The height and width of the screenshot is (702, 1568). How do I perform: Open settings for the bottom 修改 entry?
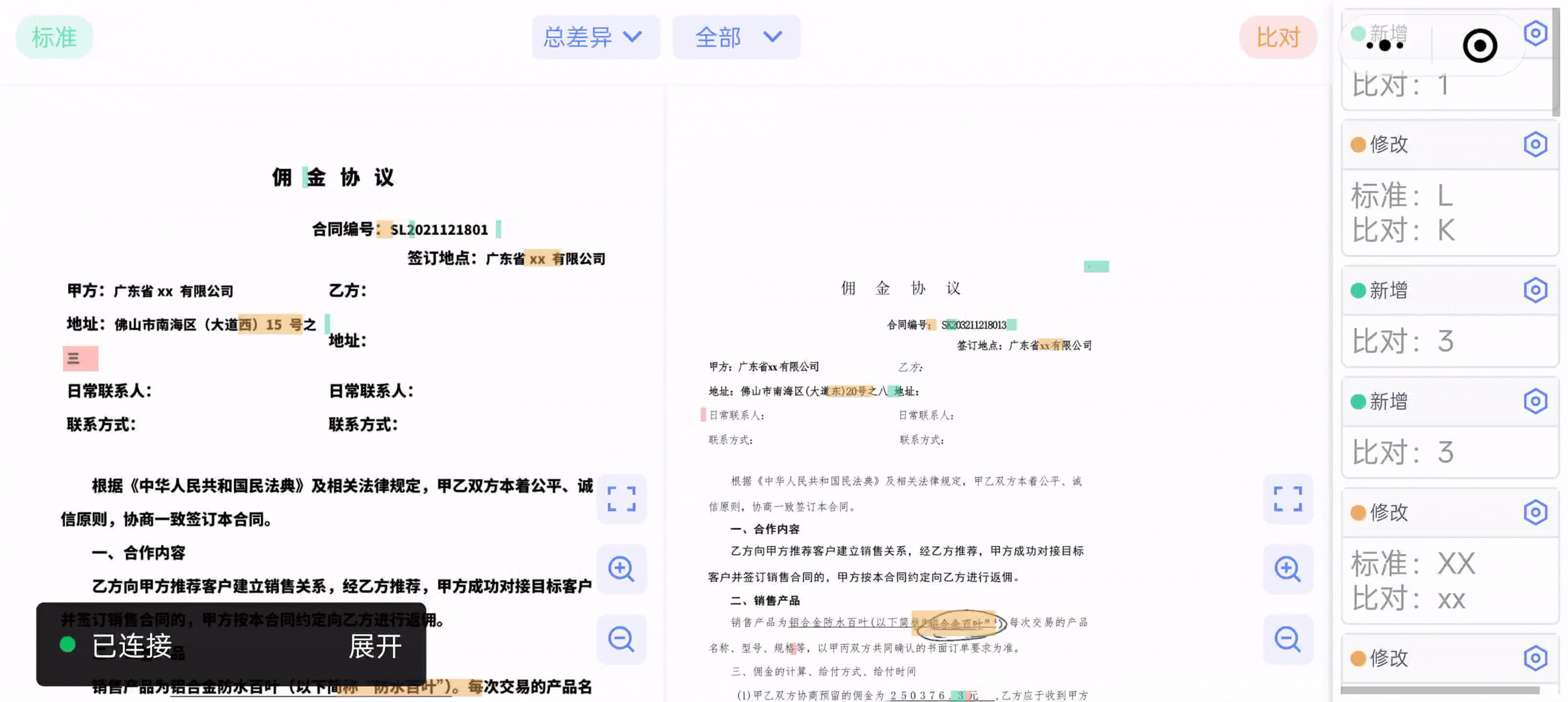point(1536,657)
